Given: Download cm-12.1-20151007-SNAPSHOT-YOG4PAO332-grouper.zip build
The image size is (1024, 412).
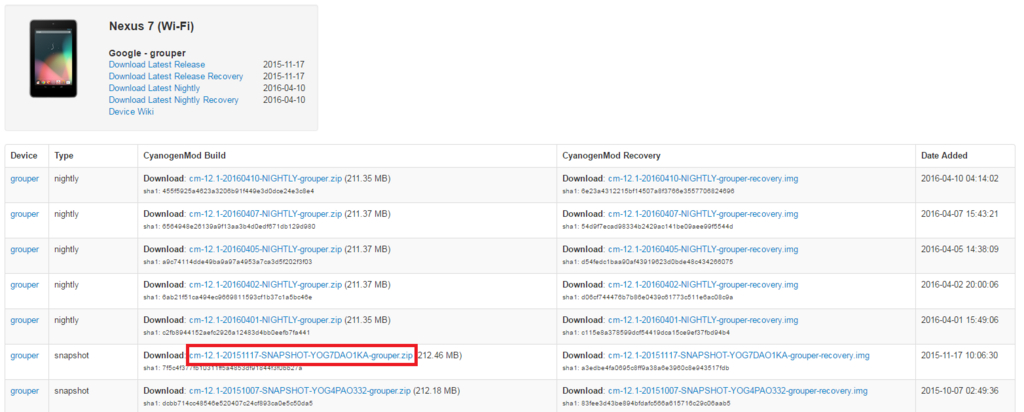Looking at the screenshot, I should click(x=299, y=391).
